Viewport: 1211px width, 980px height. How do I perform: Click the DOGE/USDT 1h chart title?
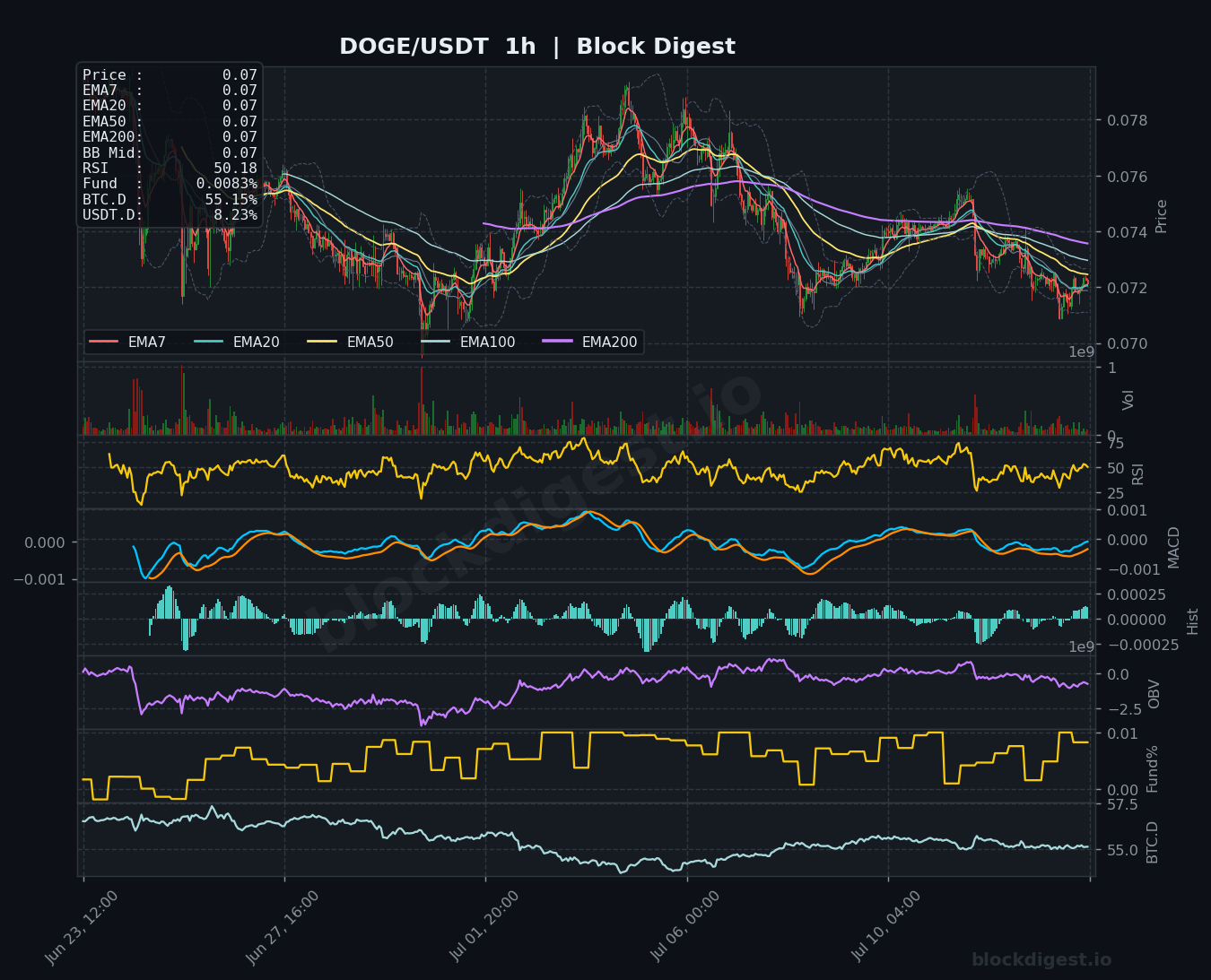(536, 47)
